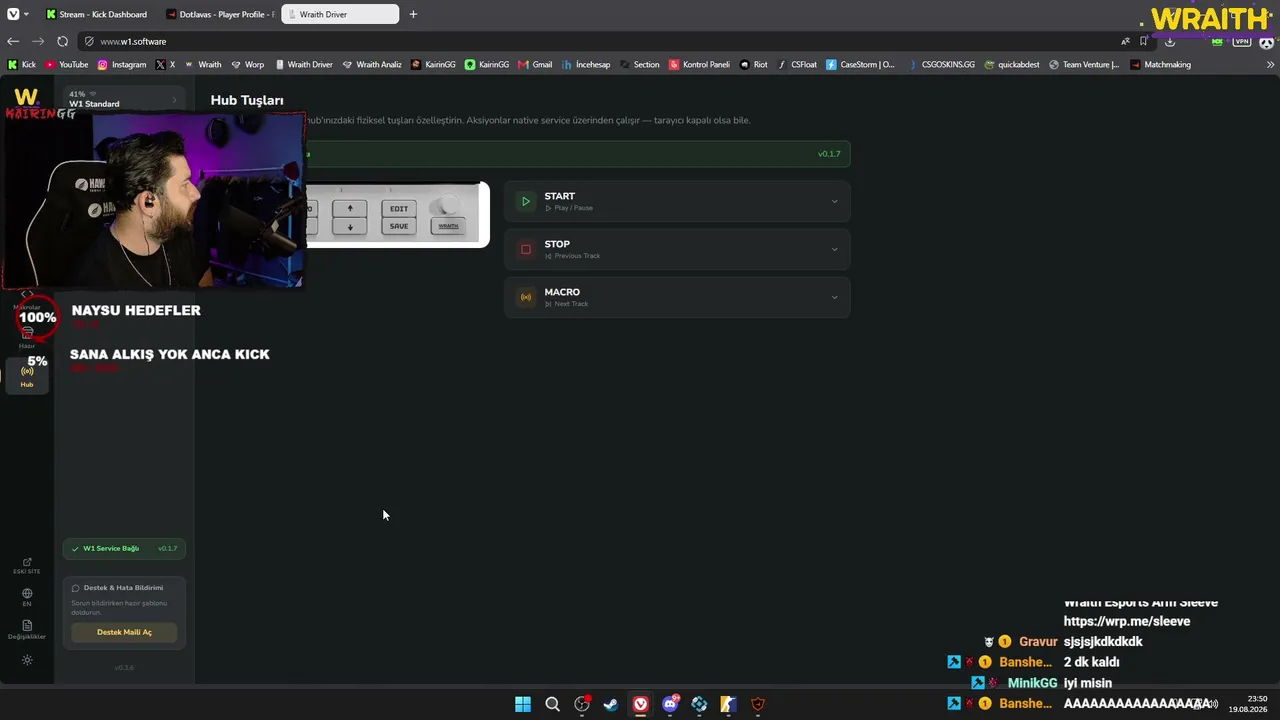Open the browser downloads icon
Viewport: 1280px width, 720px height.
1170,41
